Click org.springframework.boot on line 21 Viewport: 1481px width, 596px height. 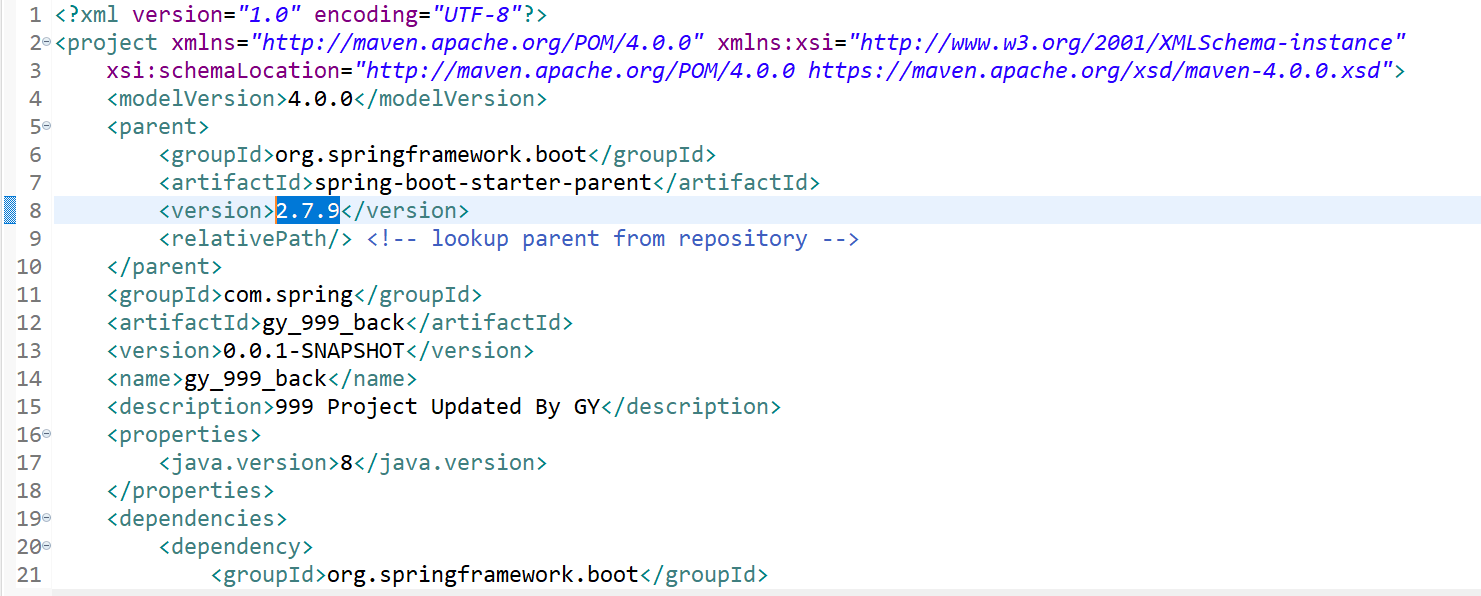tap(482, 575)
